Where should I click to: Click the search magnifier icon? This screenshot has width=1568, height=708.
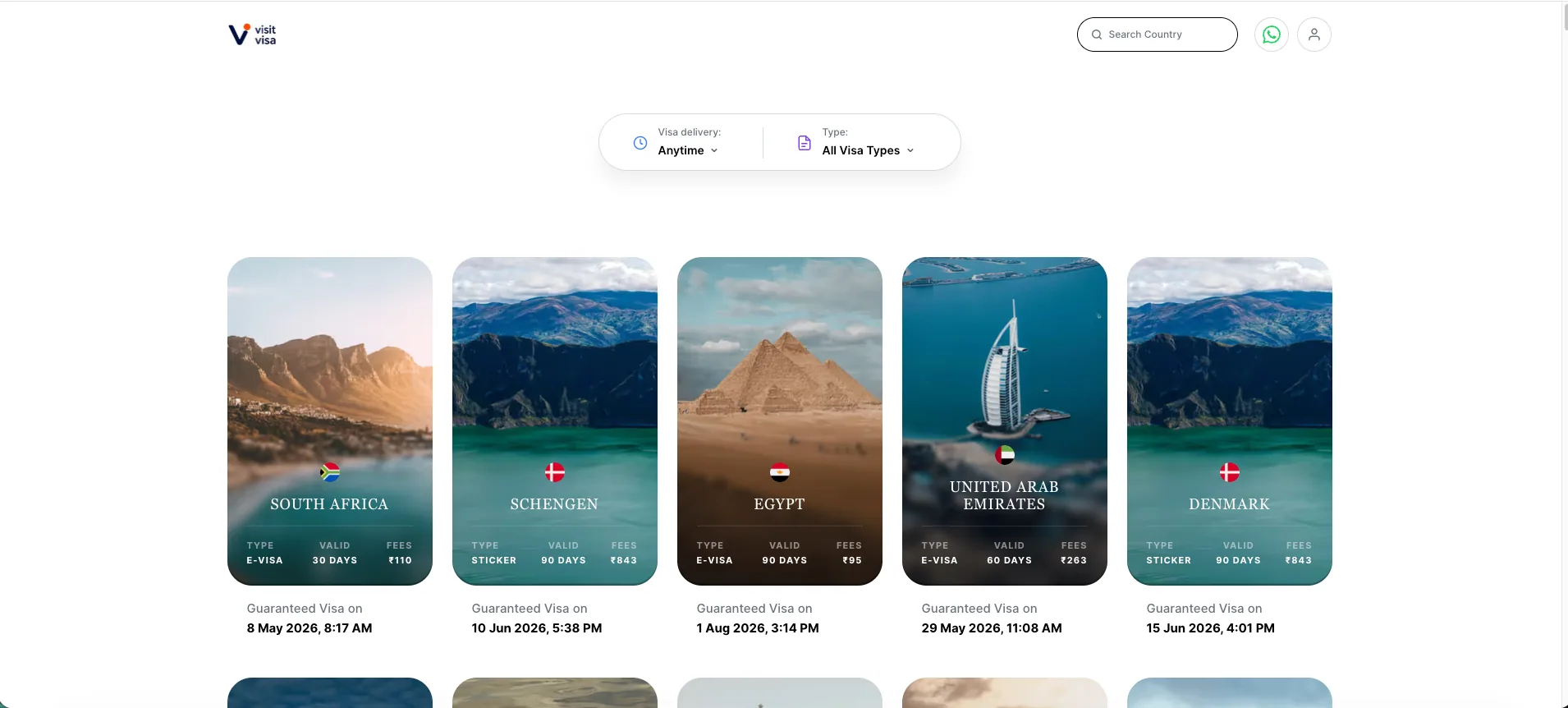pos(1096,34)
